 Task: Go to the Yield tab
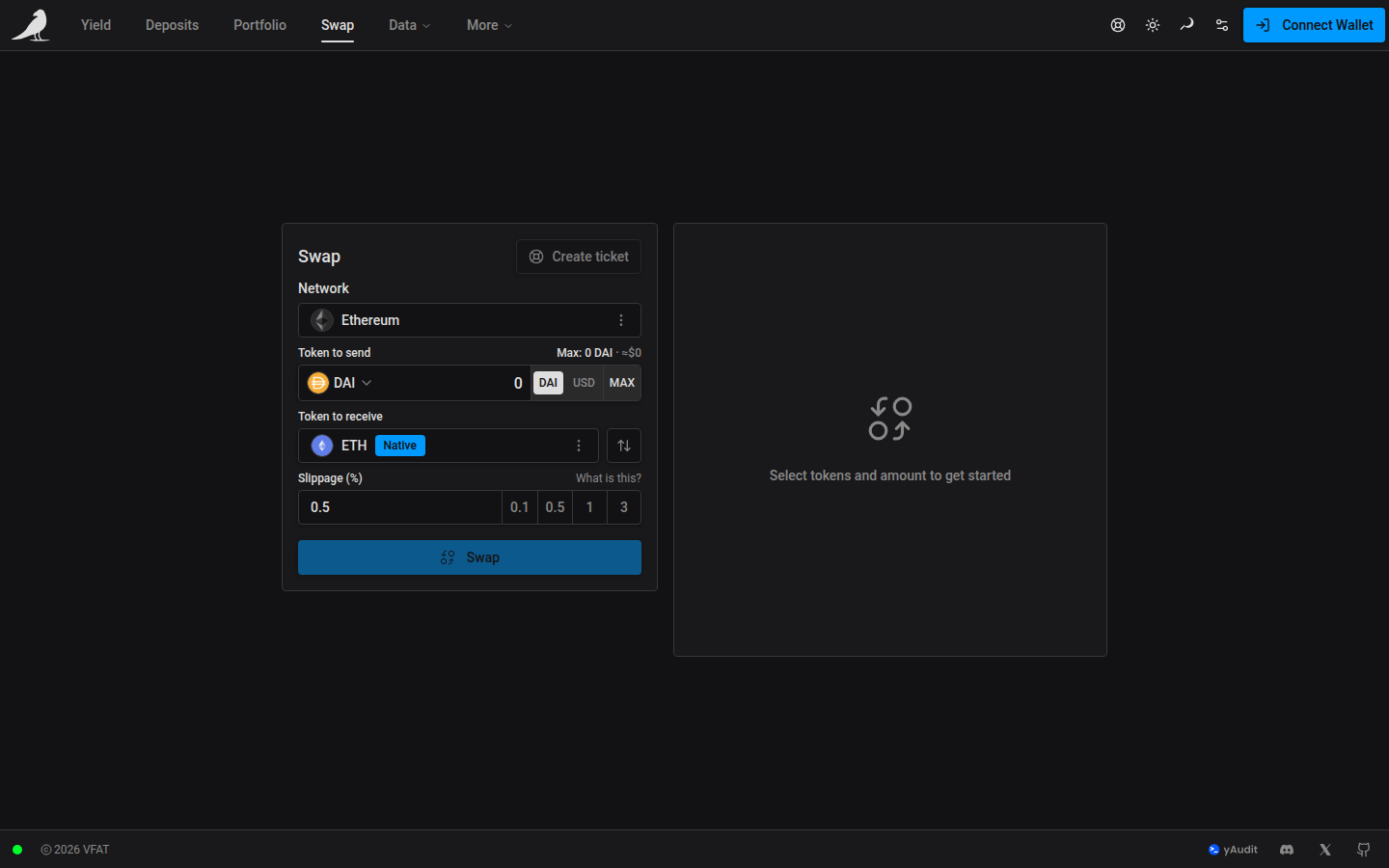95,25
